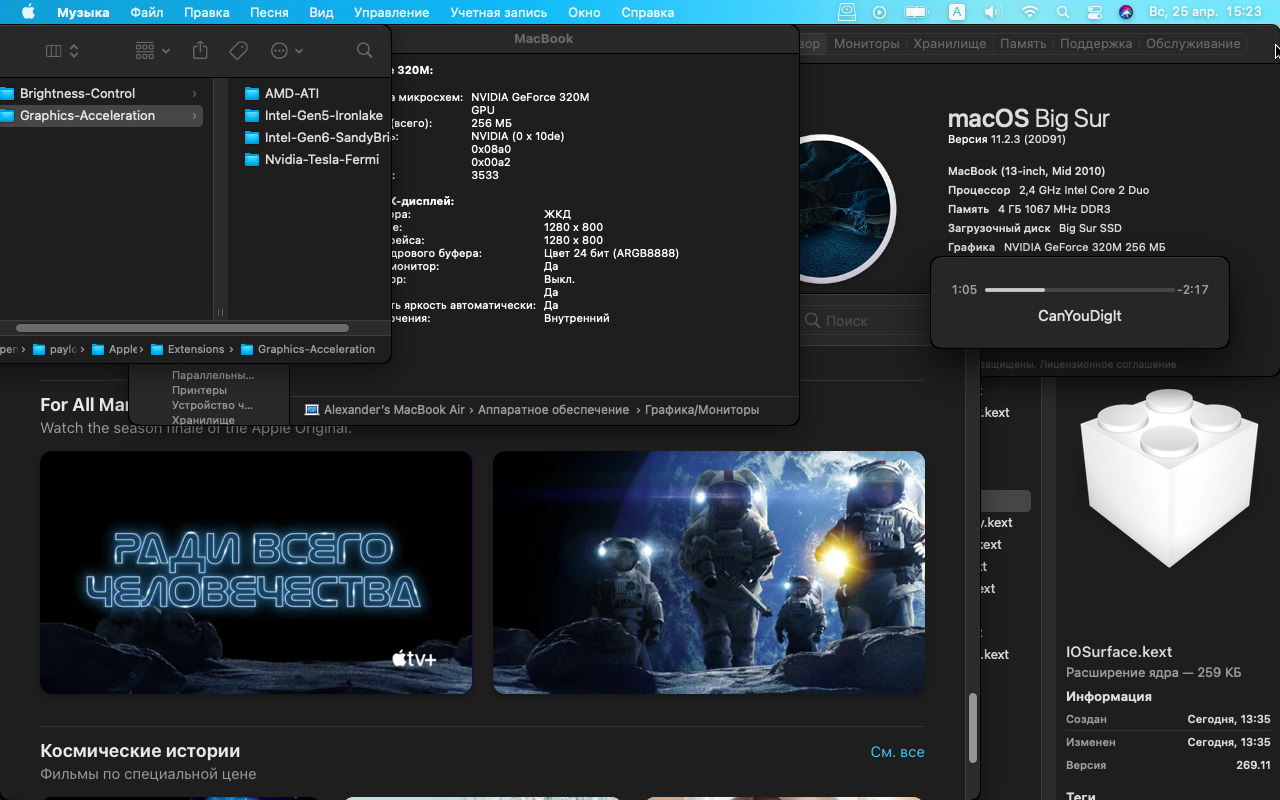Viewport: 1280px width, 800px height.
Task: Click the battery status icon
Action: (x=916, y=12)
